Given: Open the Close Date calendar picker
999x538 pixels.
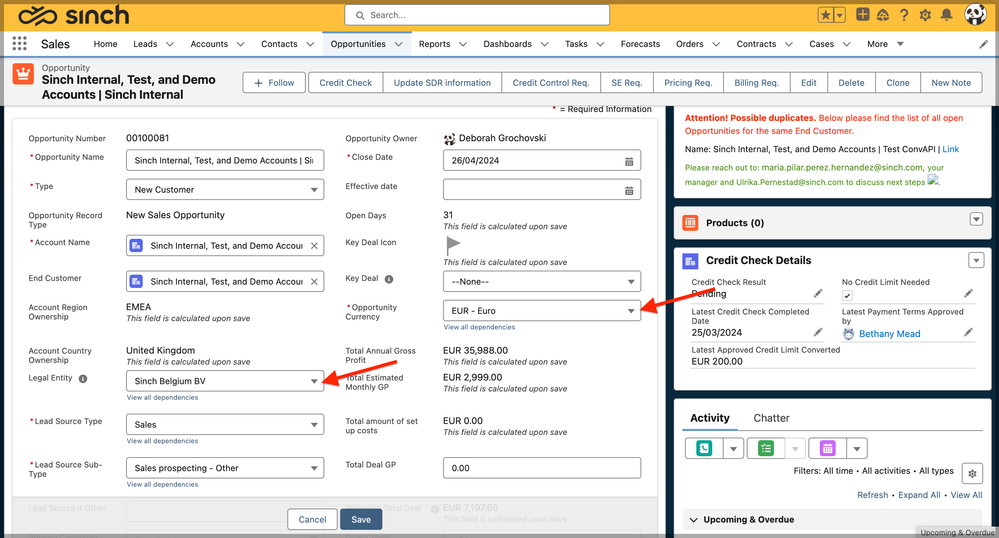Looking at the screenshot, I should pyautogui.click(x=629, y=161).
